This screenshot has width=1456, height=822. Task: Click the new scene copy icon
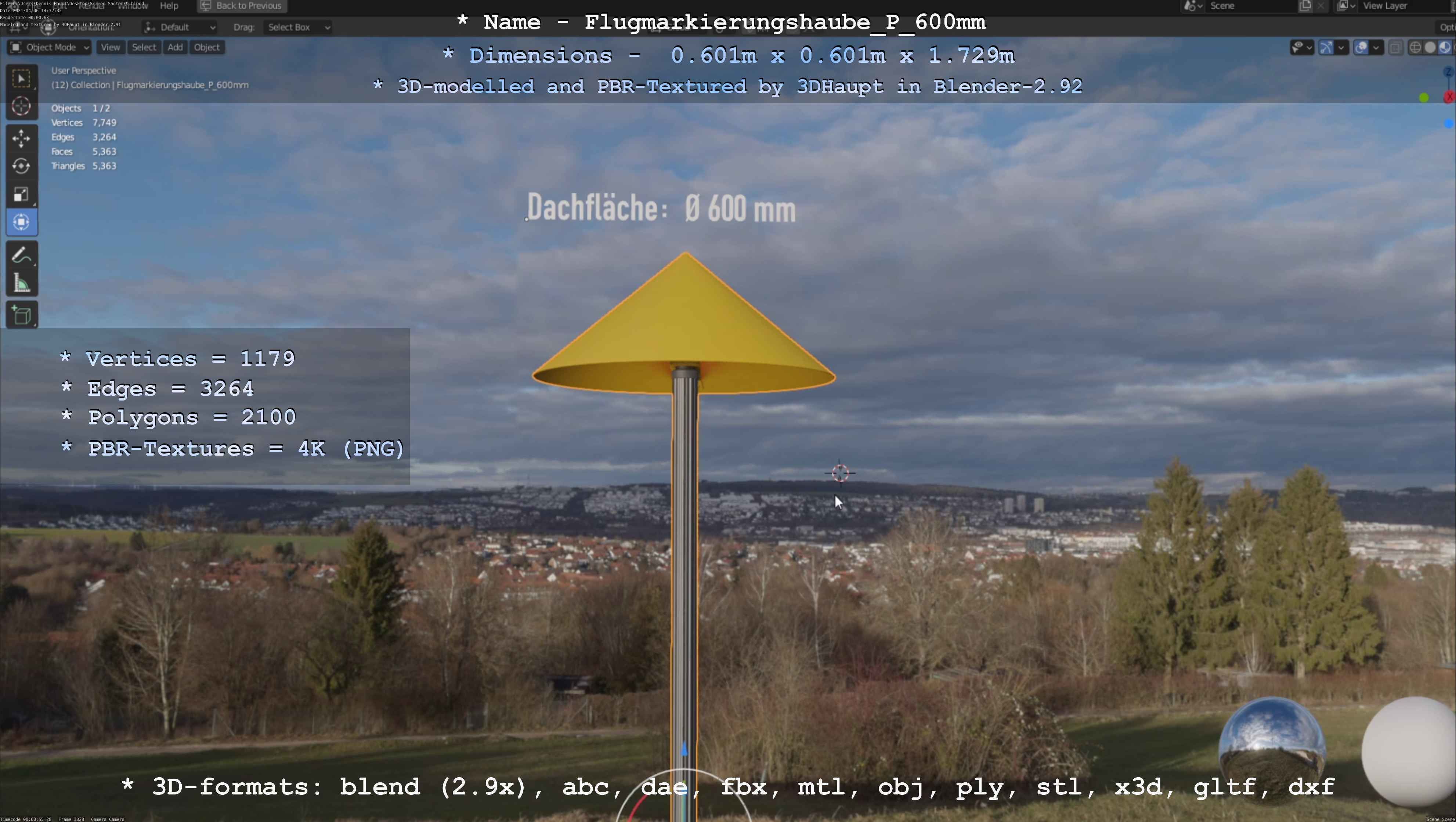pyautogui.click(x=1305, y=6)
